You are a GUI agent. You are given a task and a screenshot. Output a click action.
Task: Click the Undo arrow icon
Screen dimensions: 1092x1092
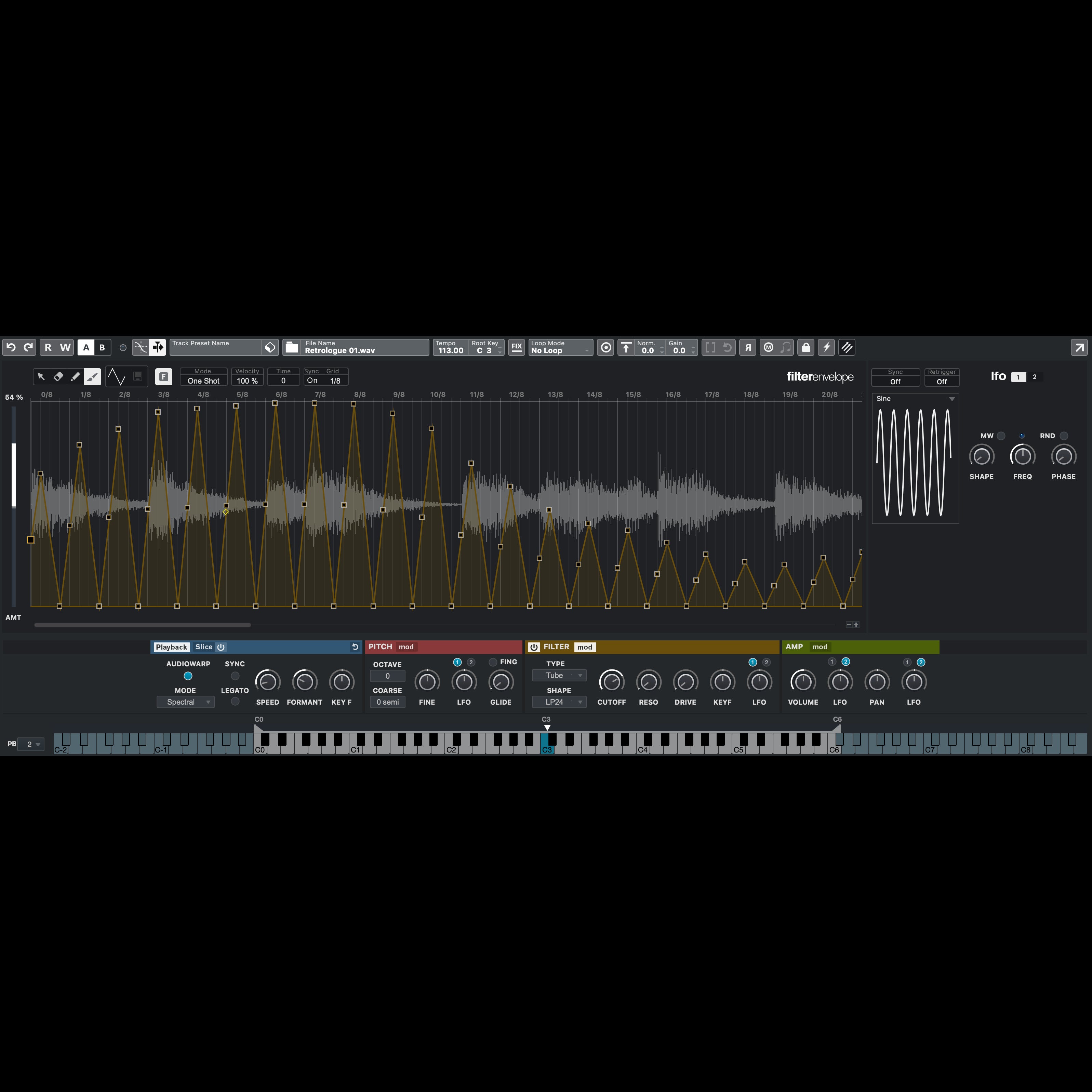[x=11, y=347]
